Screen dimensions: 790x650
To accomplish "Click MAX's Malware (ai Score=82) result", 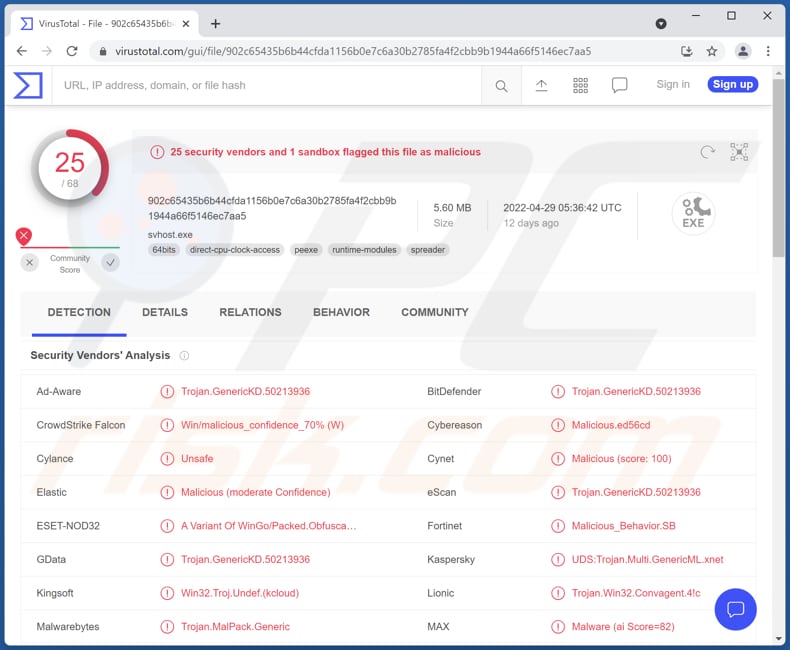I will [x=623, y=627].
